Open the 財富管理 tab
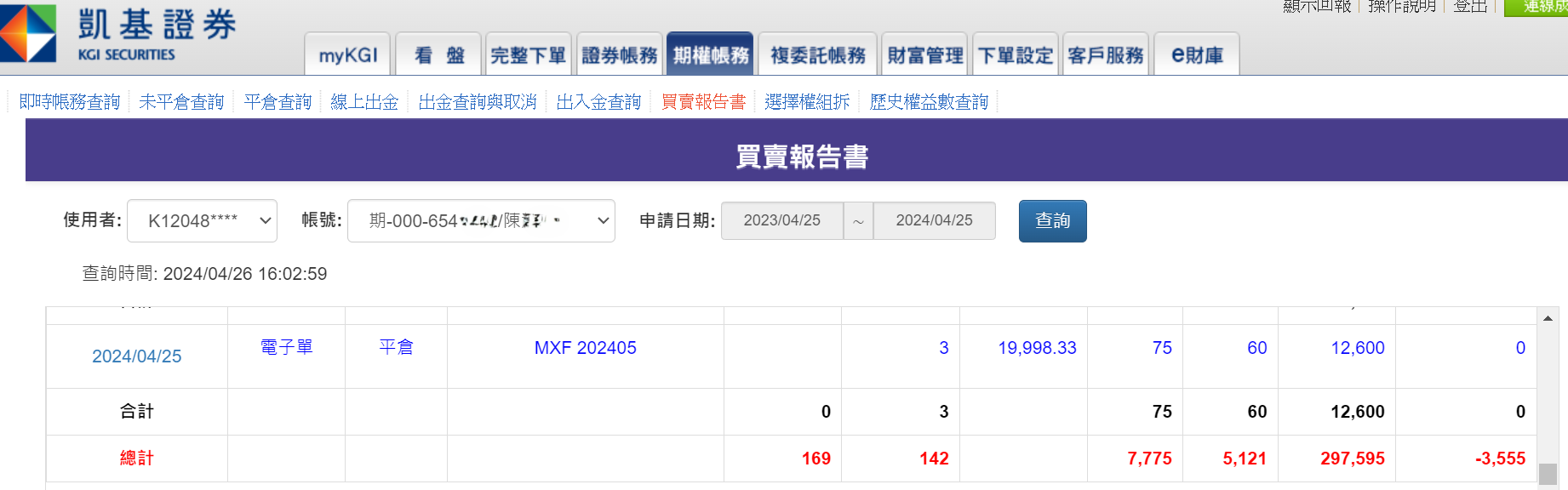Viewport: 1568px width, 490px height. point(924,54)
